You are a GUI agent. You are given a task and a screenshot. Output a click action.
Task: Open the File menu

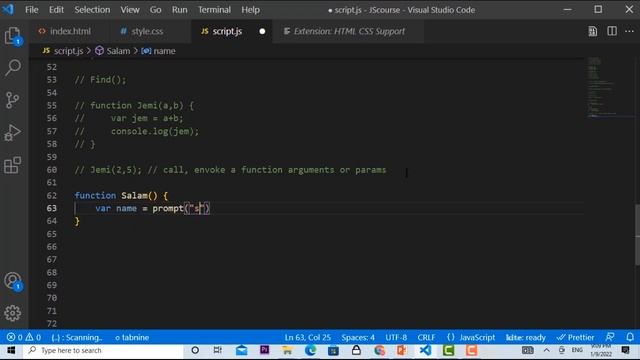[31, 9]
